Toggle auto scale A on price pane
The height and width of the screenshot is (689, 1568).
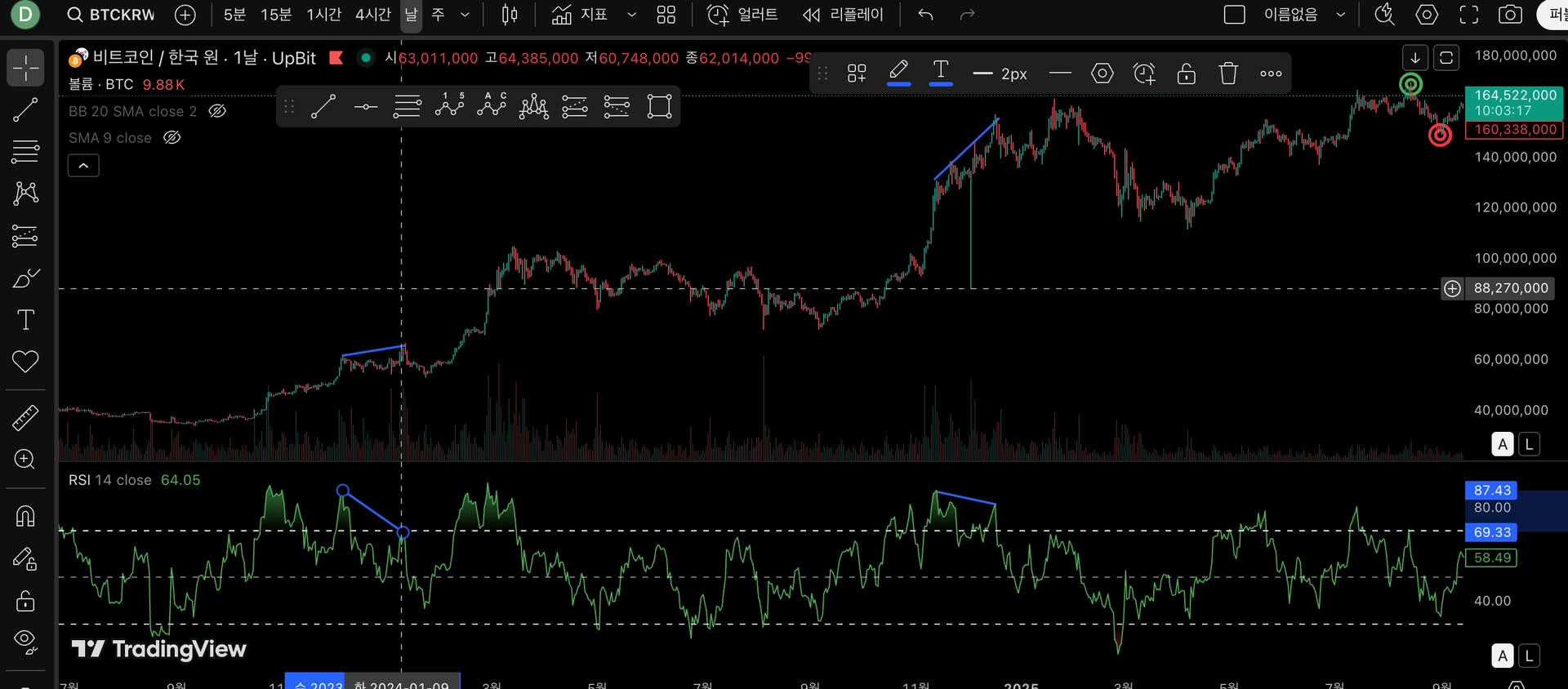point(1503,444)
